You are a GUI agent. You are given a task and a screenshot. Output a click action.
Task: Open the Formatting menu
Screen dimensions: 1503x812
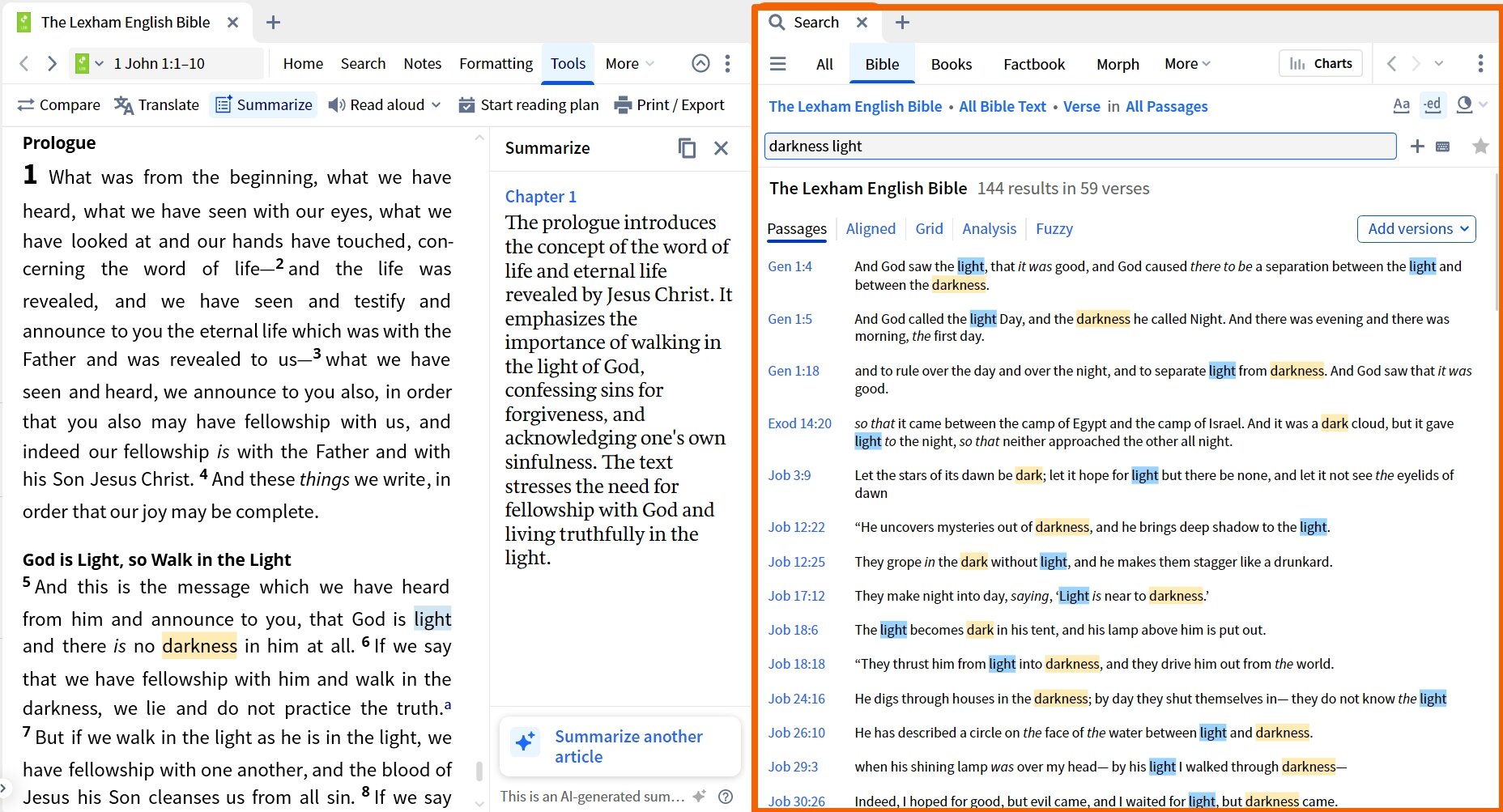(496, 63)
